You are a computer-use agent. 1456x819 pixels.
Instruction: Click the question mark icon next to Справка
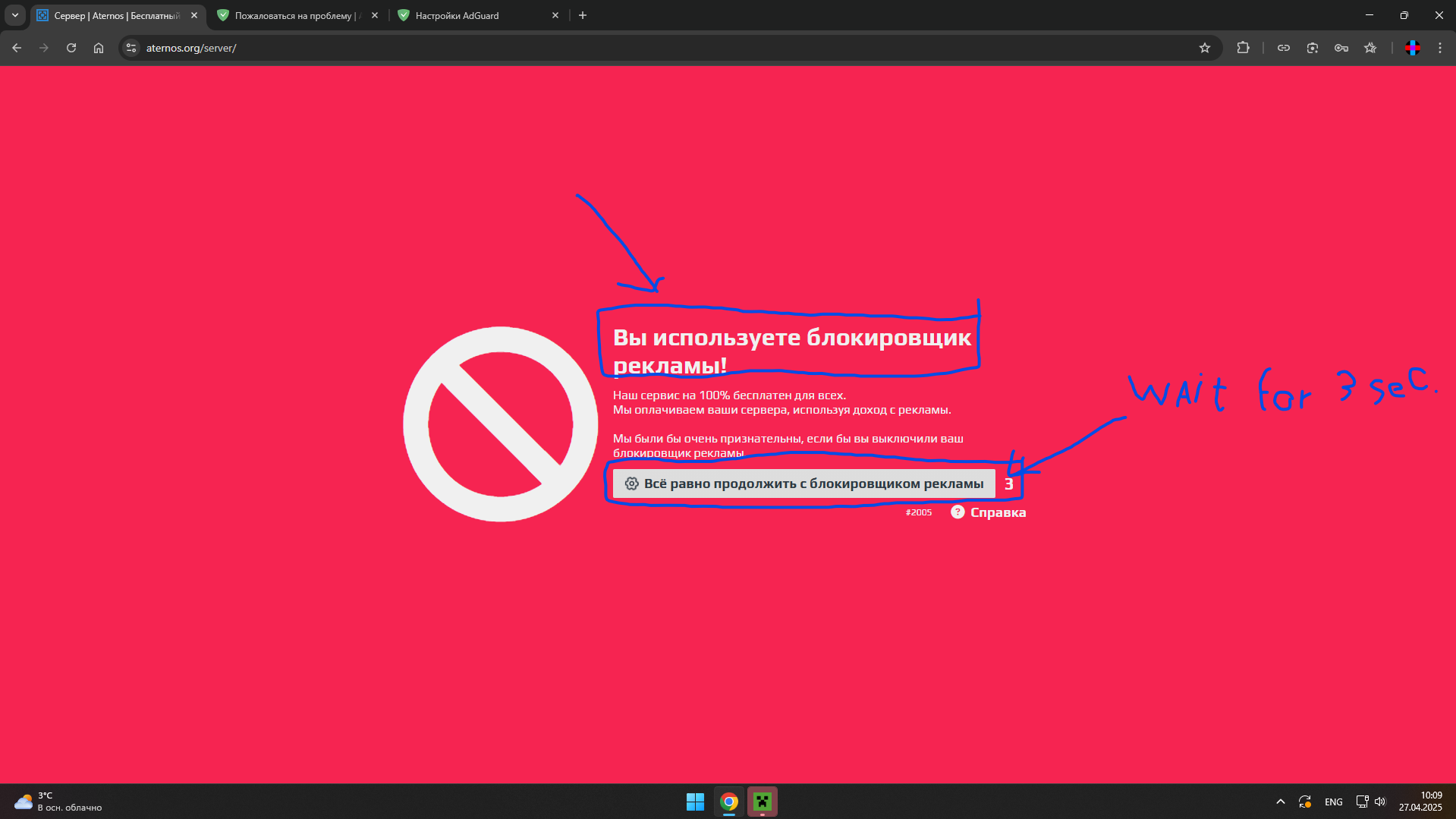pos(957,512)
